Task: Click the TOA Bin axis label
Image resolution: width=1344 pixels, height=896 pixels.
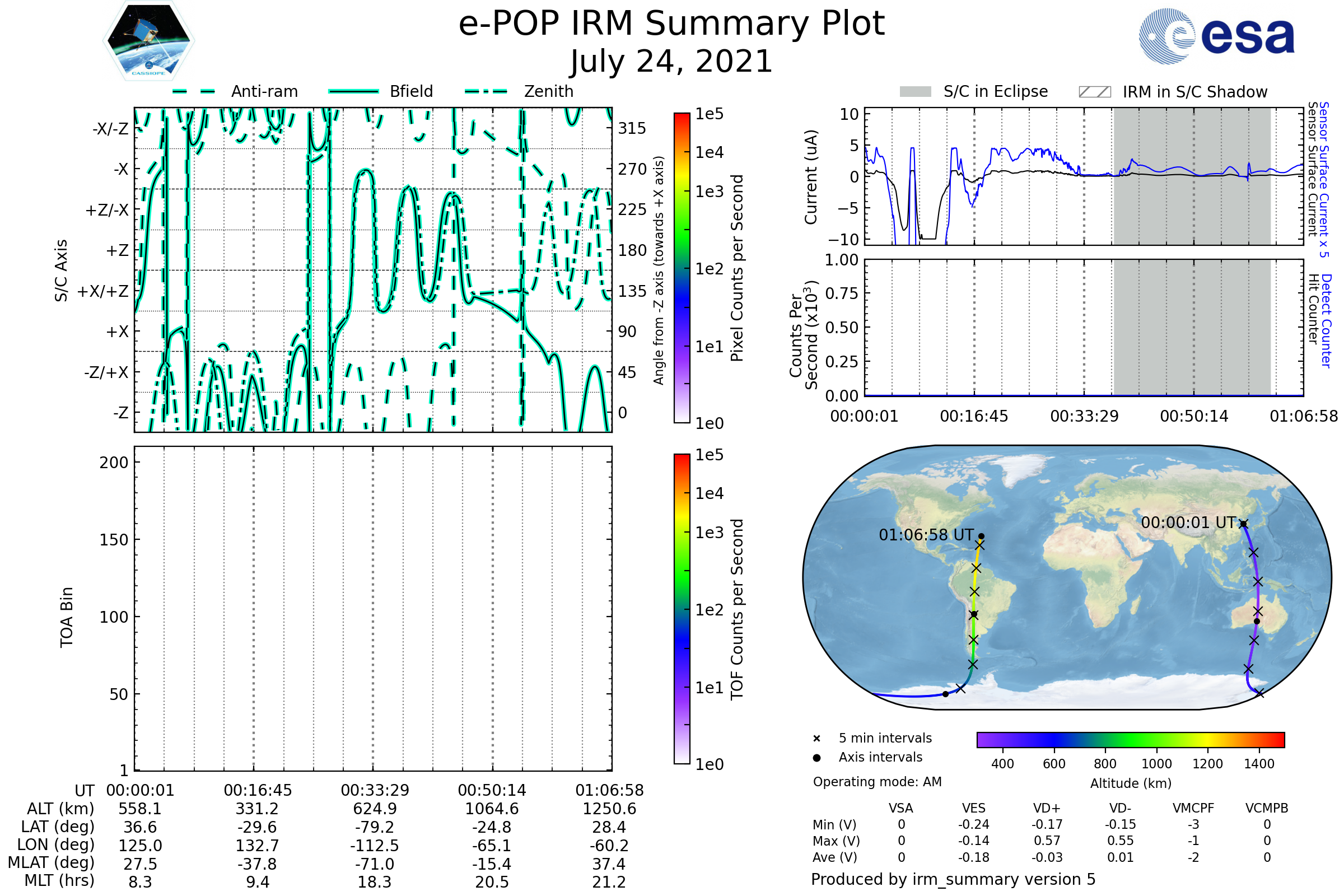Action: [67, 617]
